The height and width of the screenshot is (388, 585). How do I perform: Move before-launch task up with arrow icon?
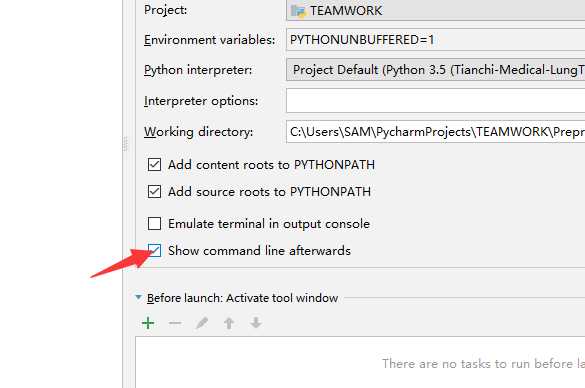[229, 323]
